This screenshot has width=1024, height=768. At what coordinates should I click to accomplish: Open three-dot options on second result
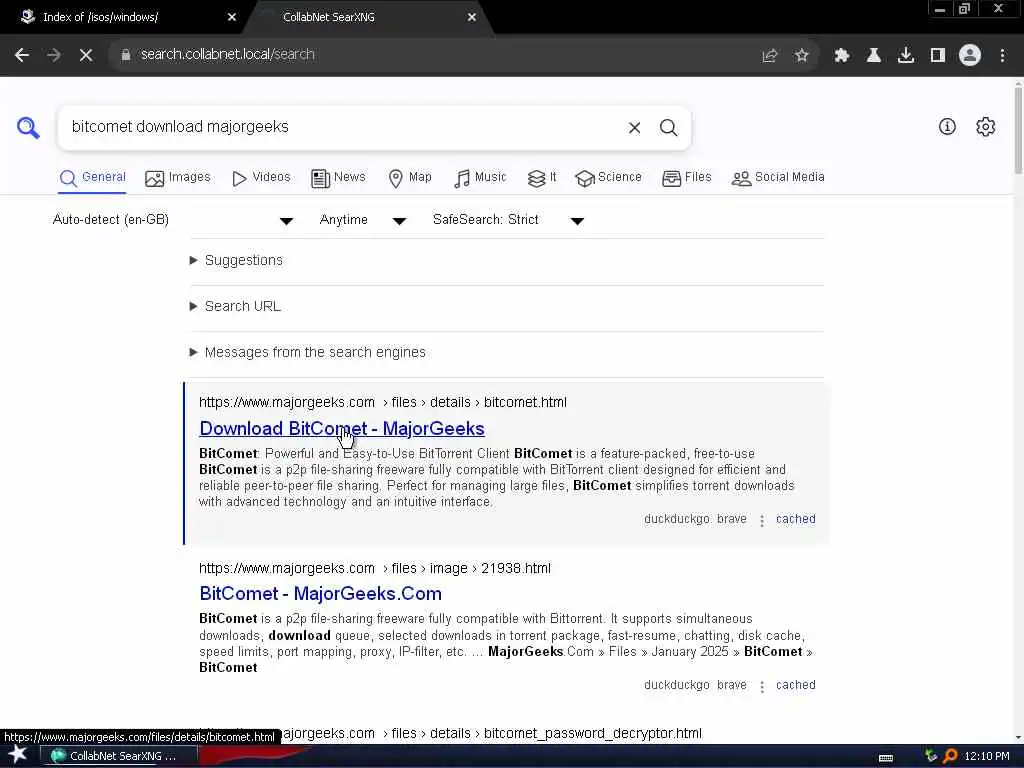click(x=761, y=686)
